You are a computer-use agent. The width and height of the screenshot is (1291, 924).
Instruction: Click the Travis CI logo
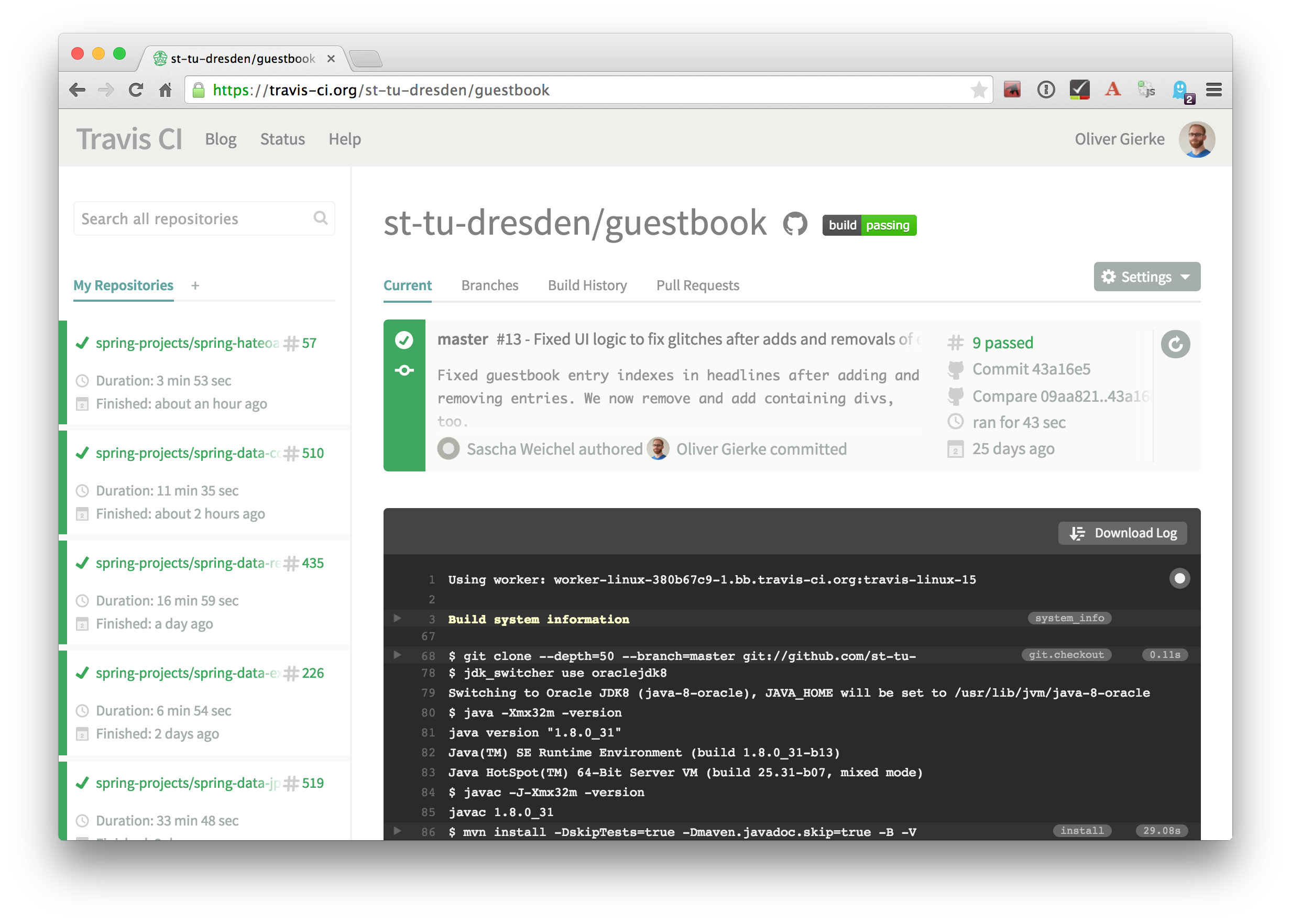tap(129, 139)
